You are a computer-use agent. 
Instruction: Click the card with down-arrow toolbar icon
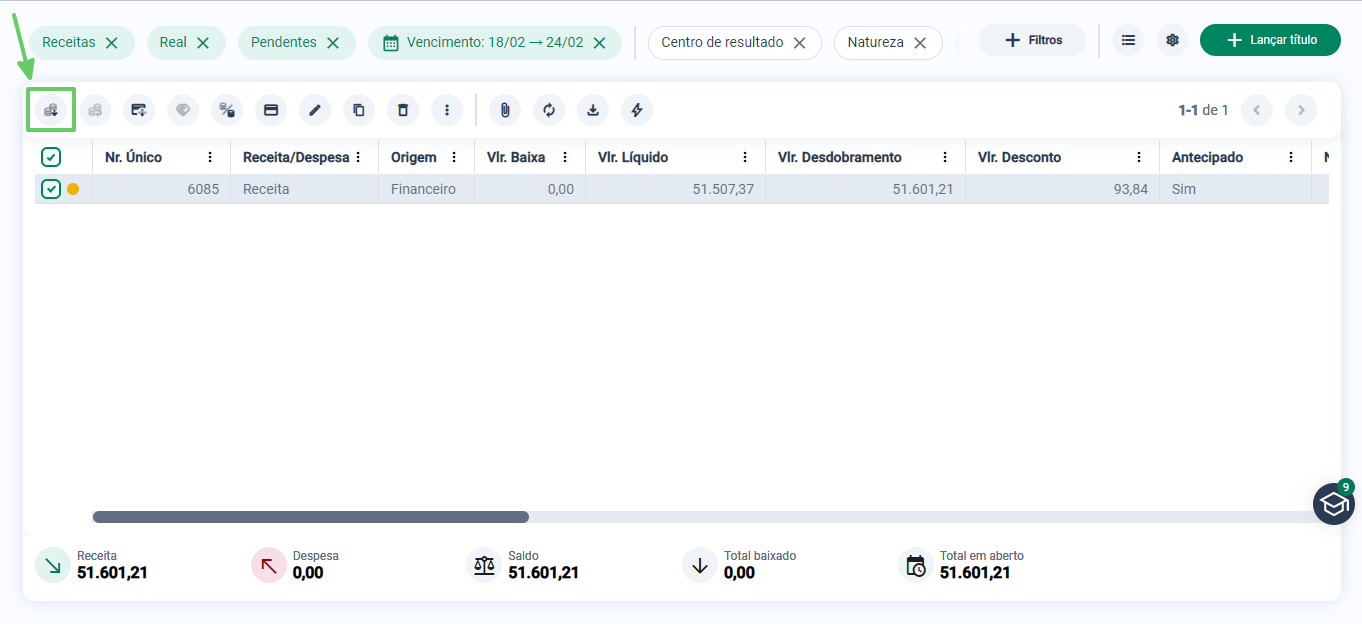(139, 110)
